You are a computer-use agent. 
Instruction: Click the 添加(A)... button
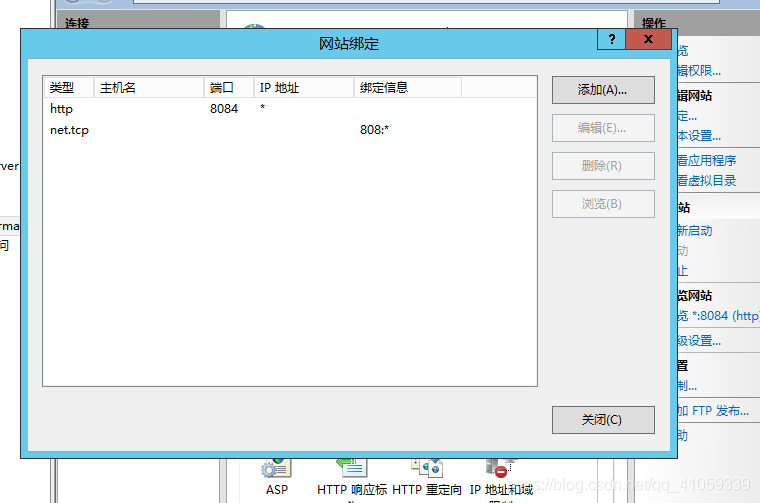pos(603,90)
